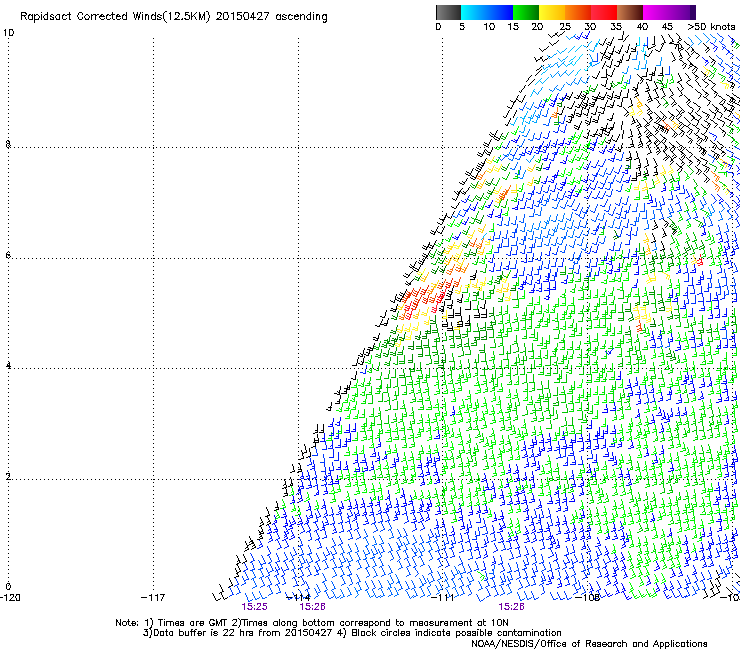The width and height of the screenshot is (740, 650).
Task: Click the date '20150427 ascending' in title
Action: 272,17
